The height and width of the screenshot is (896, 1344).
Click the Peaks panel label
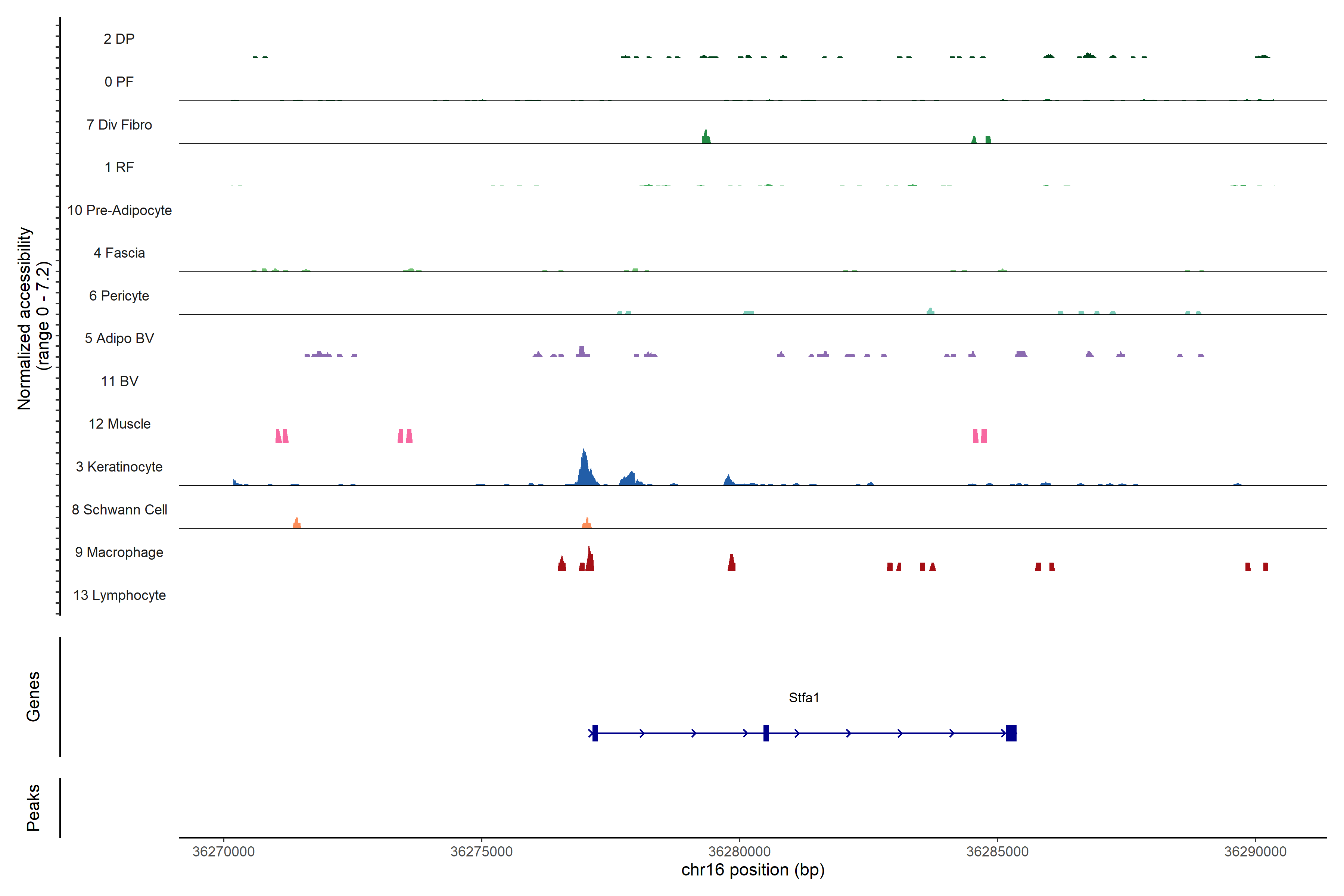(x=33, y=808)
